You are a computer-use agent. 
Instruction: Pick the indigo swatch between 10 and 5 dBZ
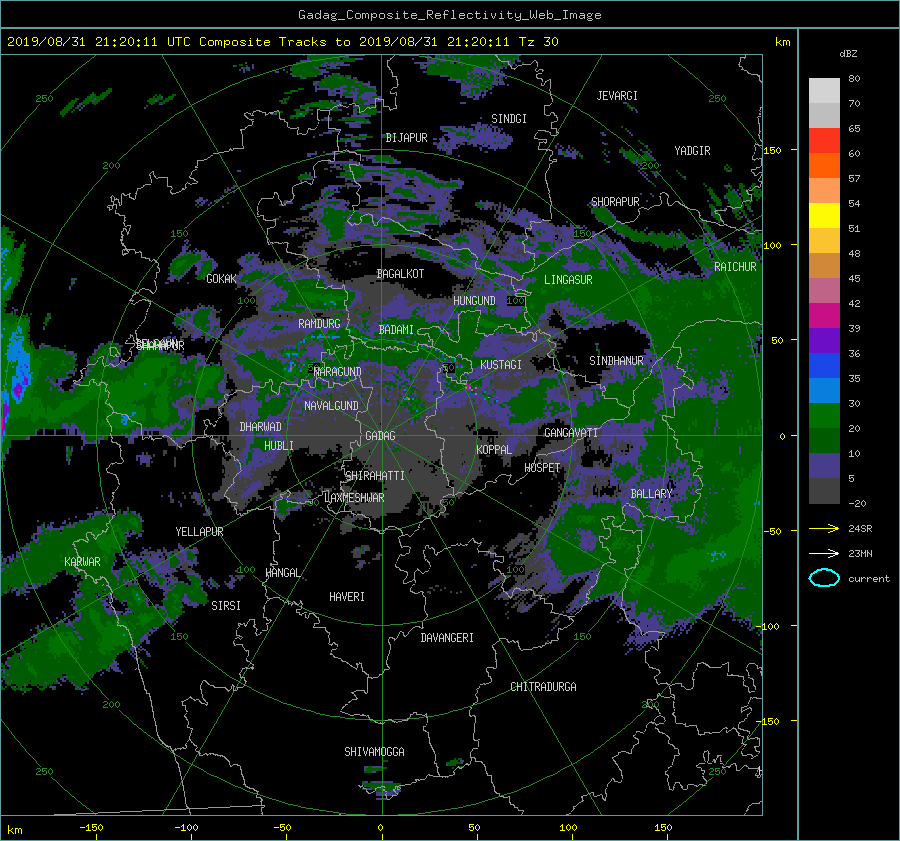[824, 466]
